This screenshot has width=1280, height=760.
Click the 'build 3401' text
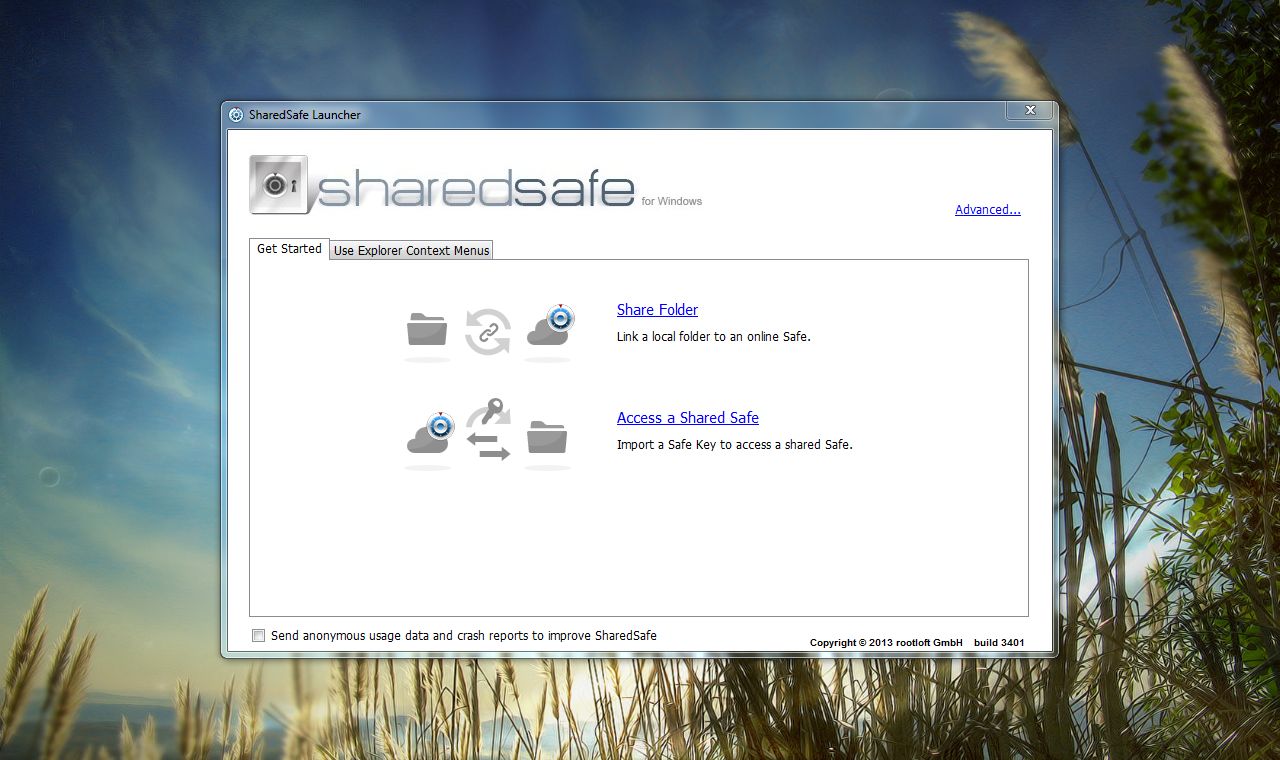click(x=999, y=643)
